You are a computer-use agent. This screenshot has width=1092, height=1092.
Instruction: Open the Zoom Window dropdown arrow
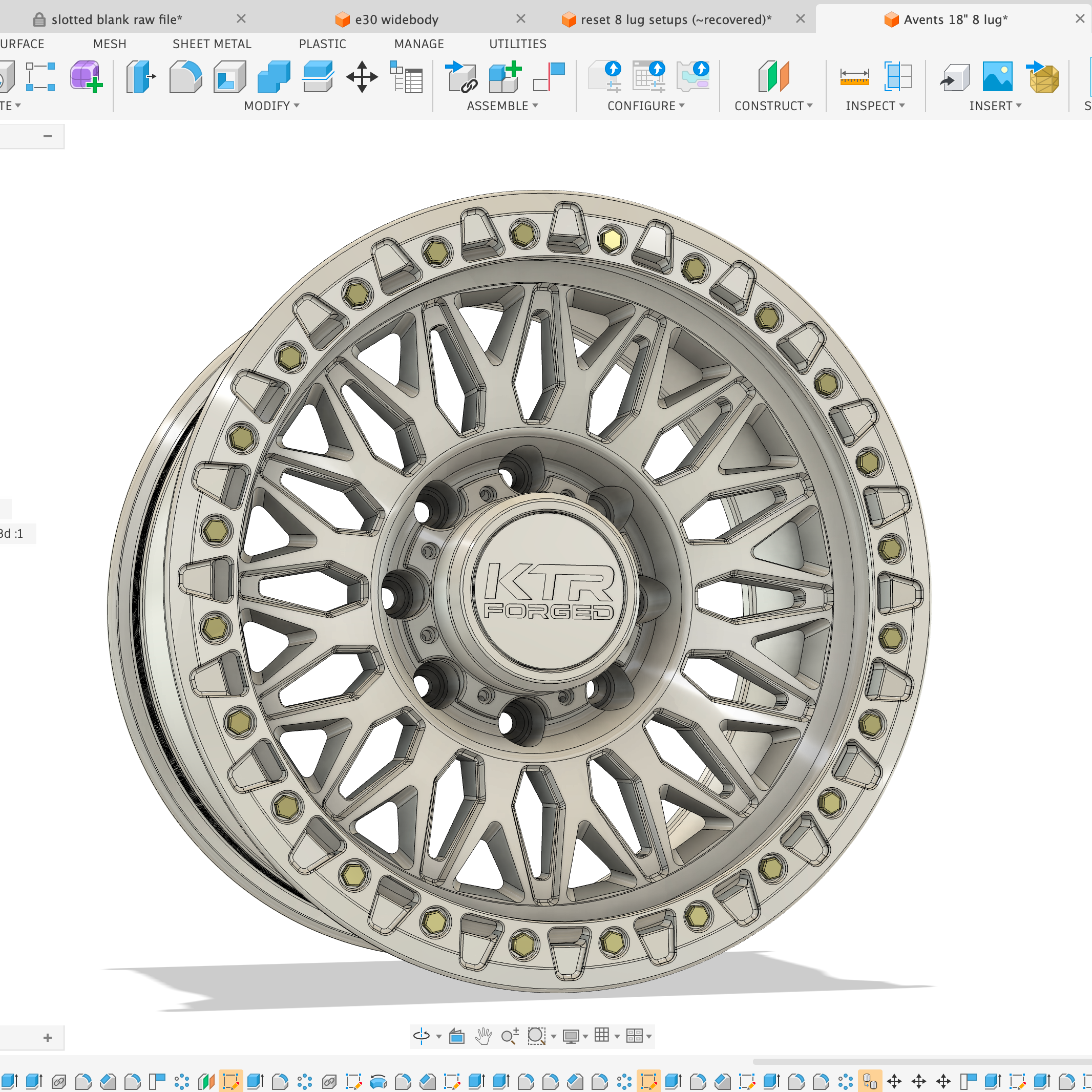click(x=554, y=1037)
